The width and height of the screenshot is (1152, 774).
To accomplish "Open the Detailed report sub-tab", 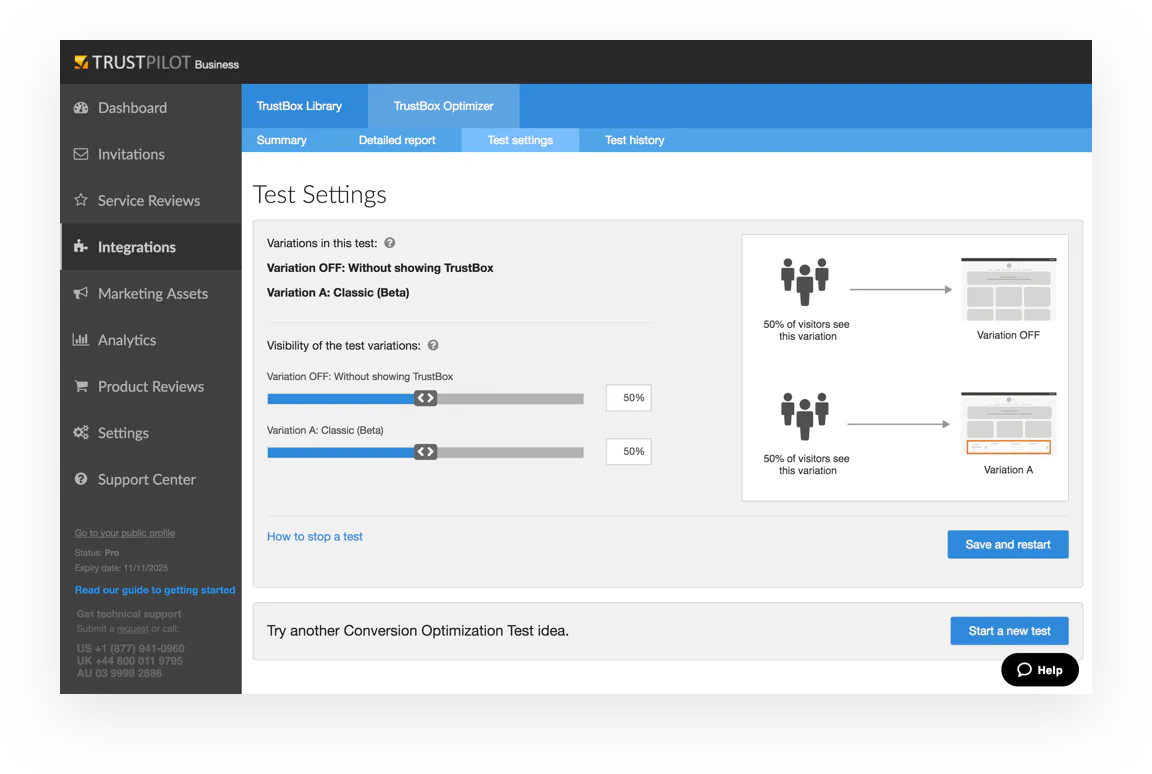I will tap(397, 140).
